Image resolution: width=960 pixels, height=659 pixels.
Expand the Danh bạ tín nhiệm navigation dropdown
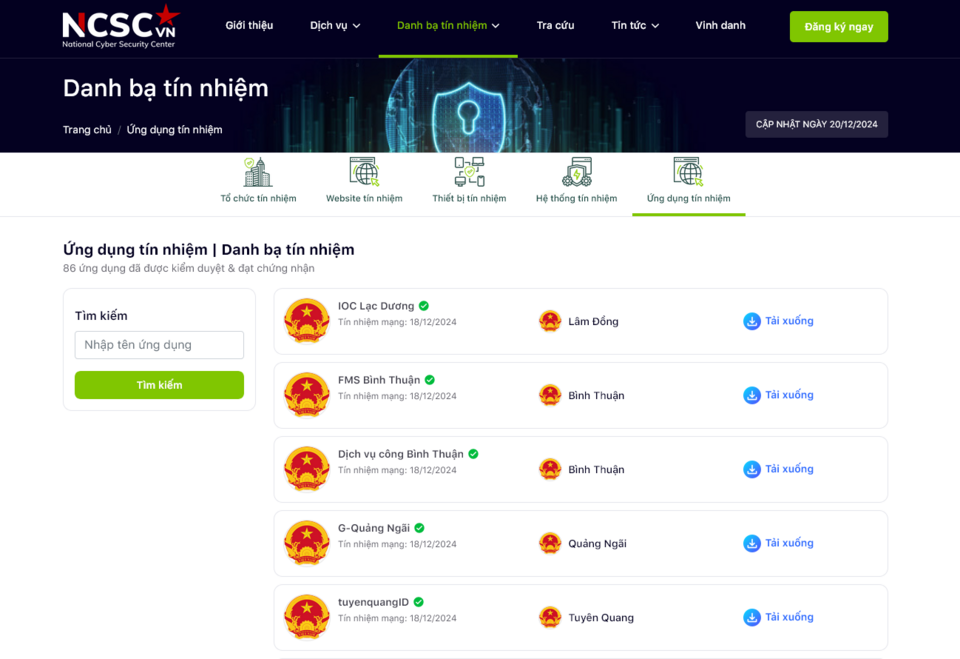(x=448, y=26)
